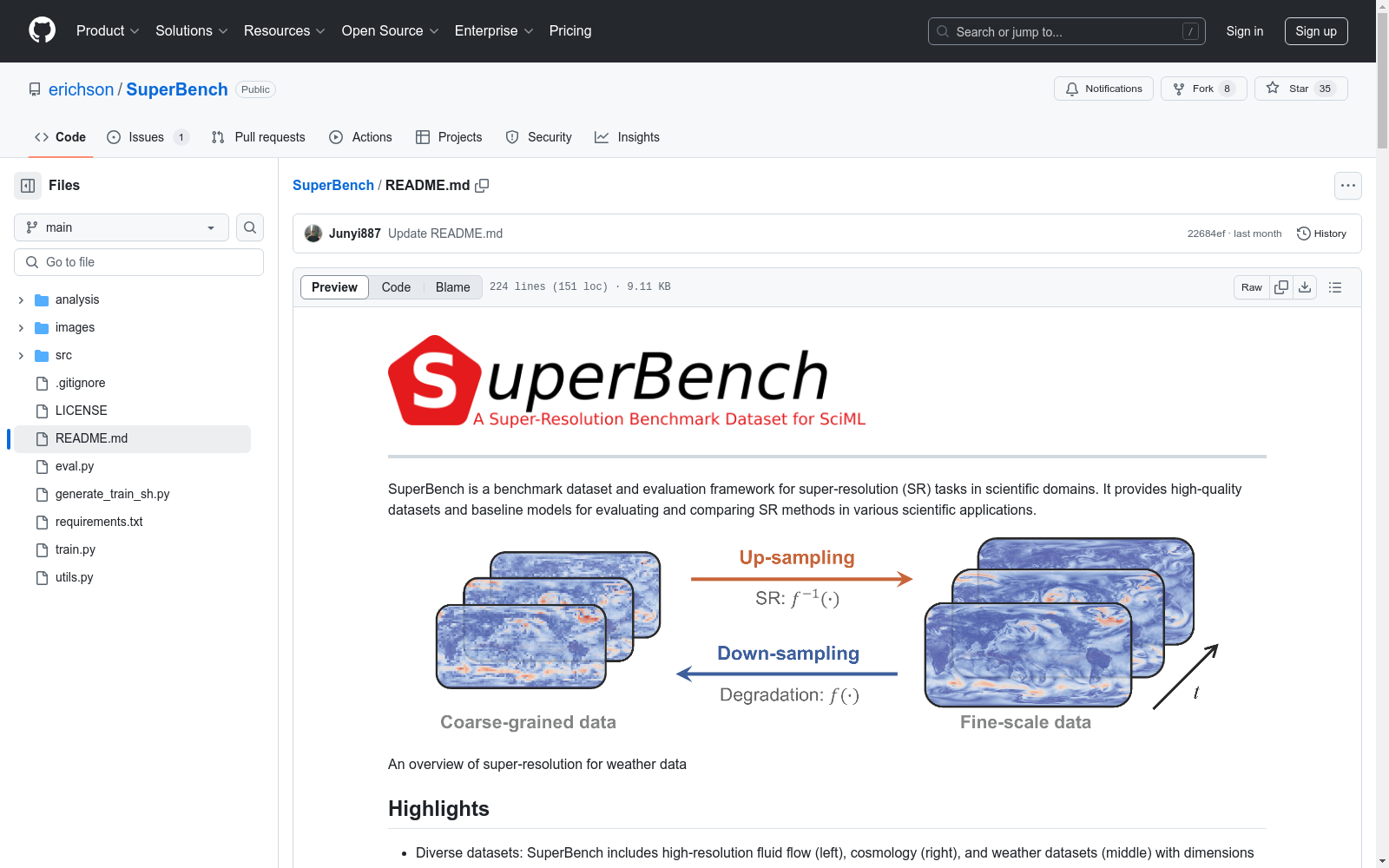Open GitHub home via the logo icon
The image size is (1389, 868).
(42, 30)
